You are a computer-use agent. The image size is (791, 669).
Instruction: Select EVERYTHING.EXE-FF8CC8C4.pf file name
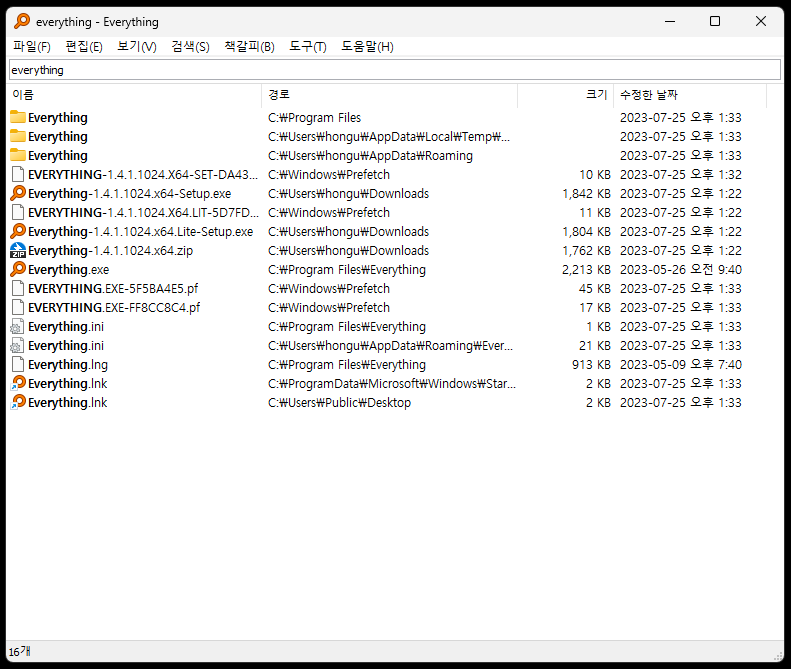(114, 308)
